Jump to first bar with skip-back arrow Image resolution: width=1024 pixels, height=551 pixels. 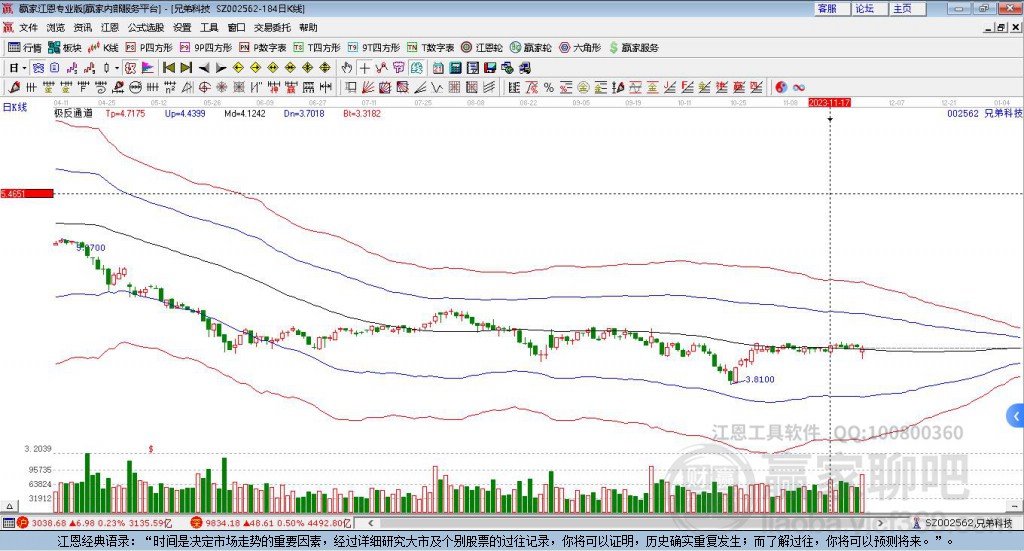point(168,68)
